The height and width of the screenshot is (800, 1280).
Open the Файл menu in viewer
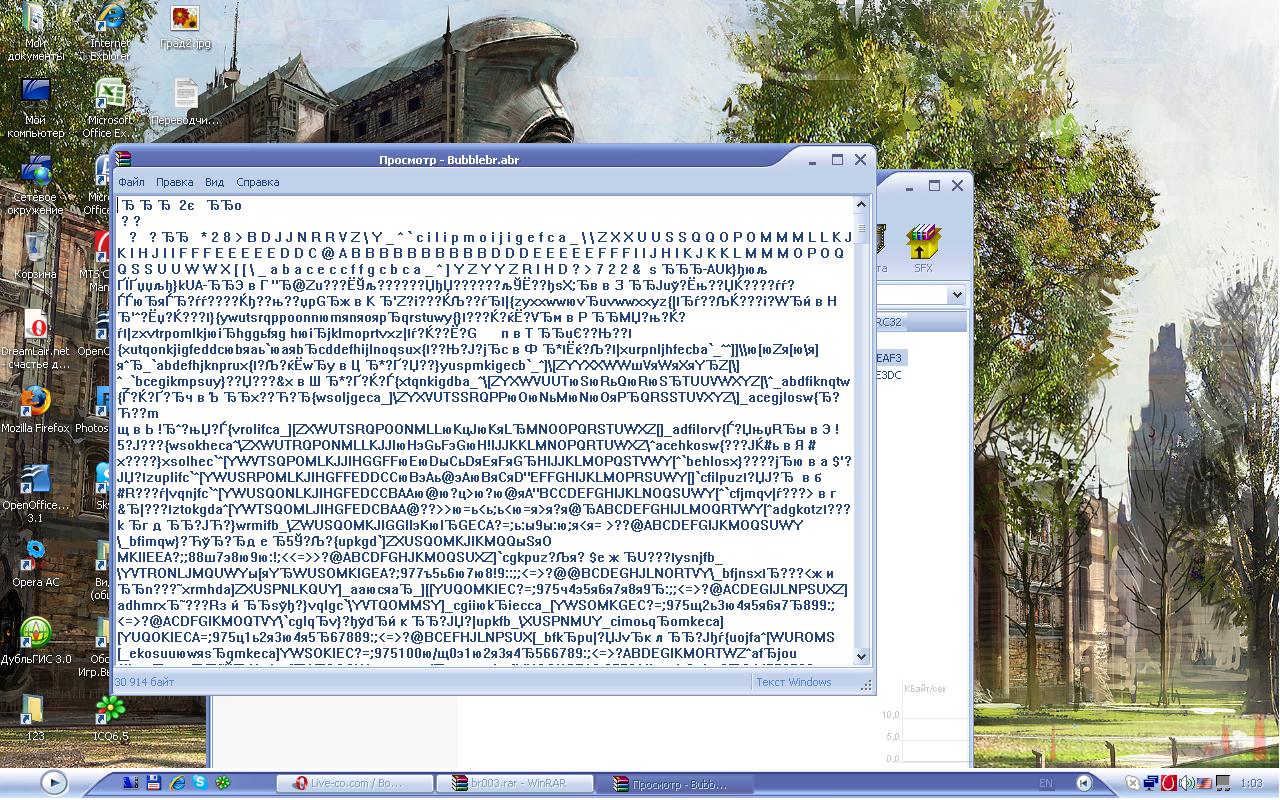point(131,182)
